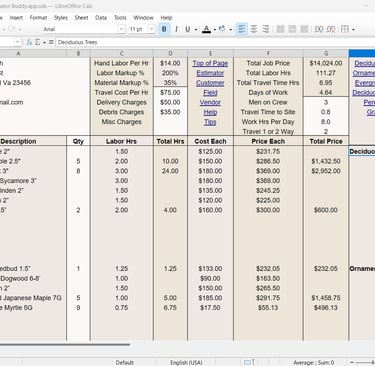The image size is (375, 366).
Task: Click the Japanese Maple 7G description cell
Action: [x=33, y=298]
